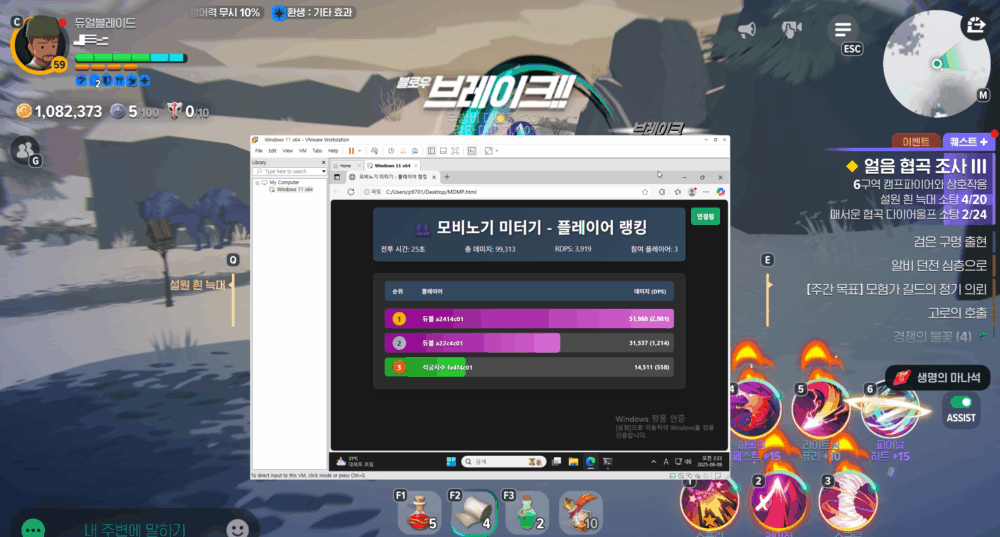Screen dimensions: 1000x537
Task: Open the Copilot icon in browser toolbar
Action: (720, 191)
